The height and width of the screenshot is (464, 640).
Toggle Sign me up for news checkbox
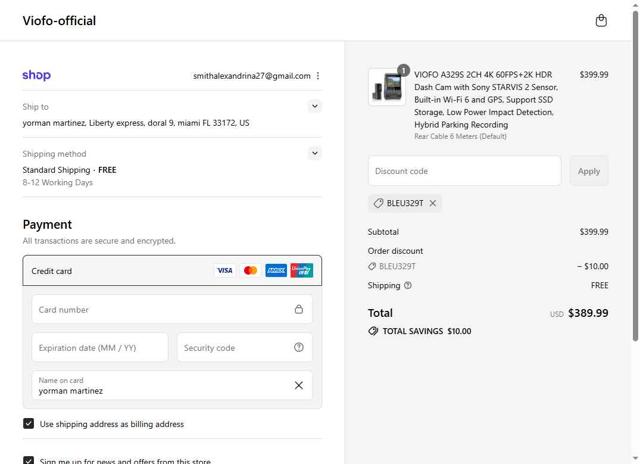coord(29,460)
